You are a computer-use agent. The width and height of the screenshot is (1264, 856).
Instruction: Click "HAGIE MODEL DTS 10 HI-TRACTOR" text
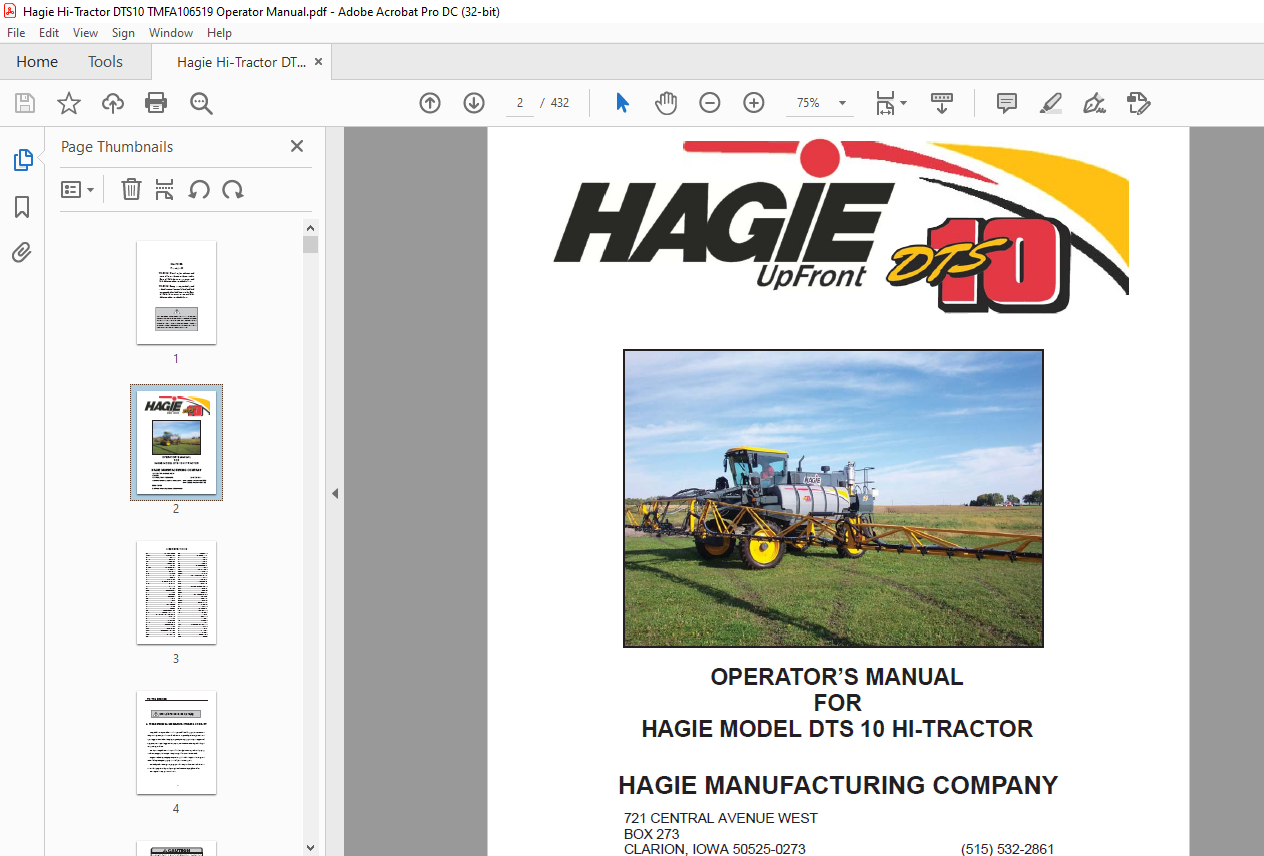[x=837, y=729]
